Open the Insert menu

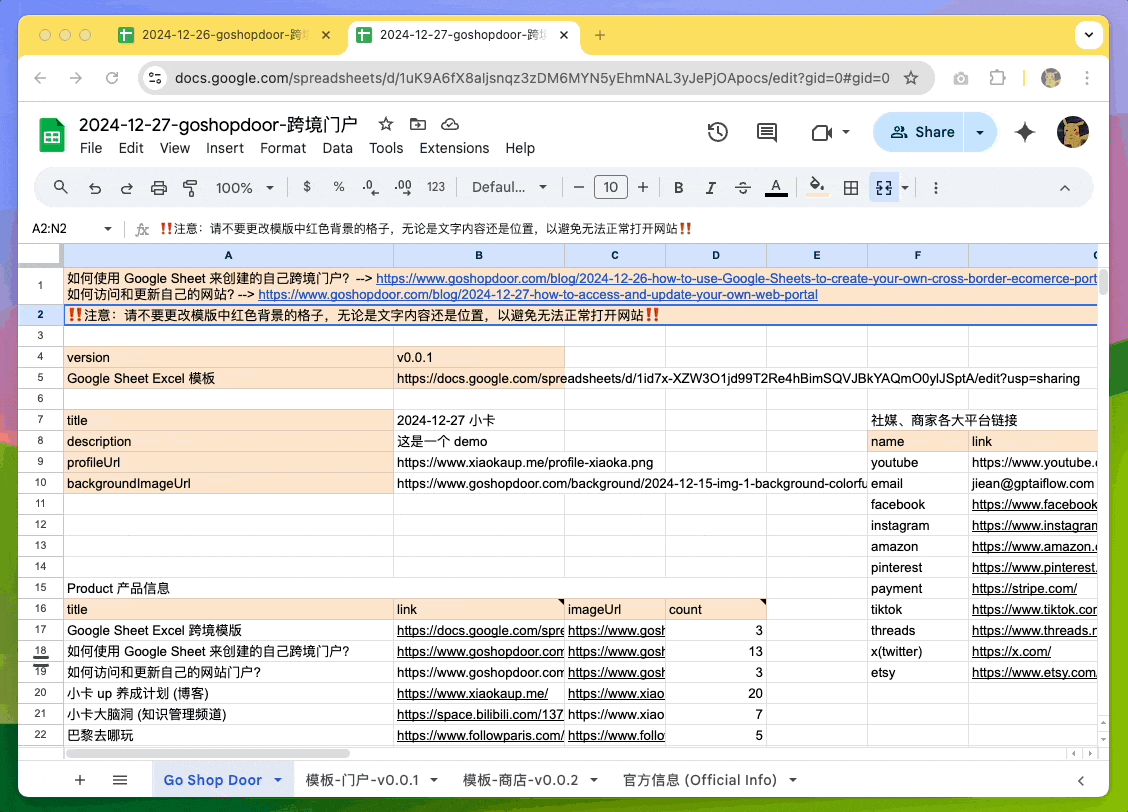pyautogui.click(x=225, y=148)
